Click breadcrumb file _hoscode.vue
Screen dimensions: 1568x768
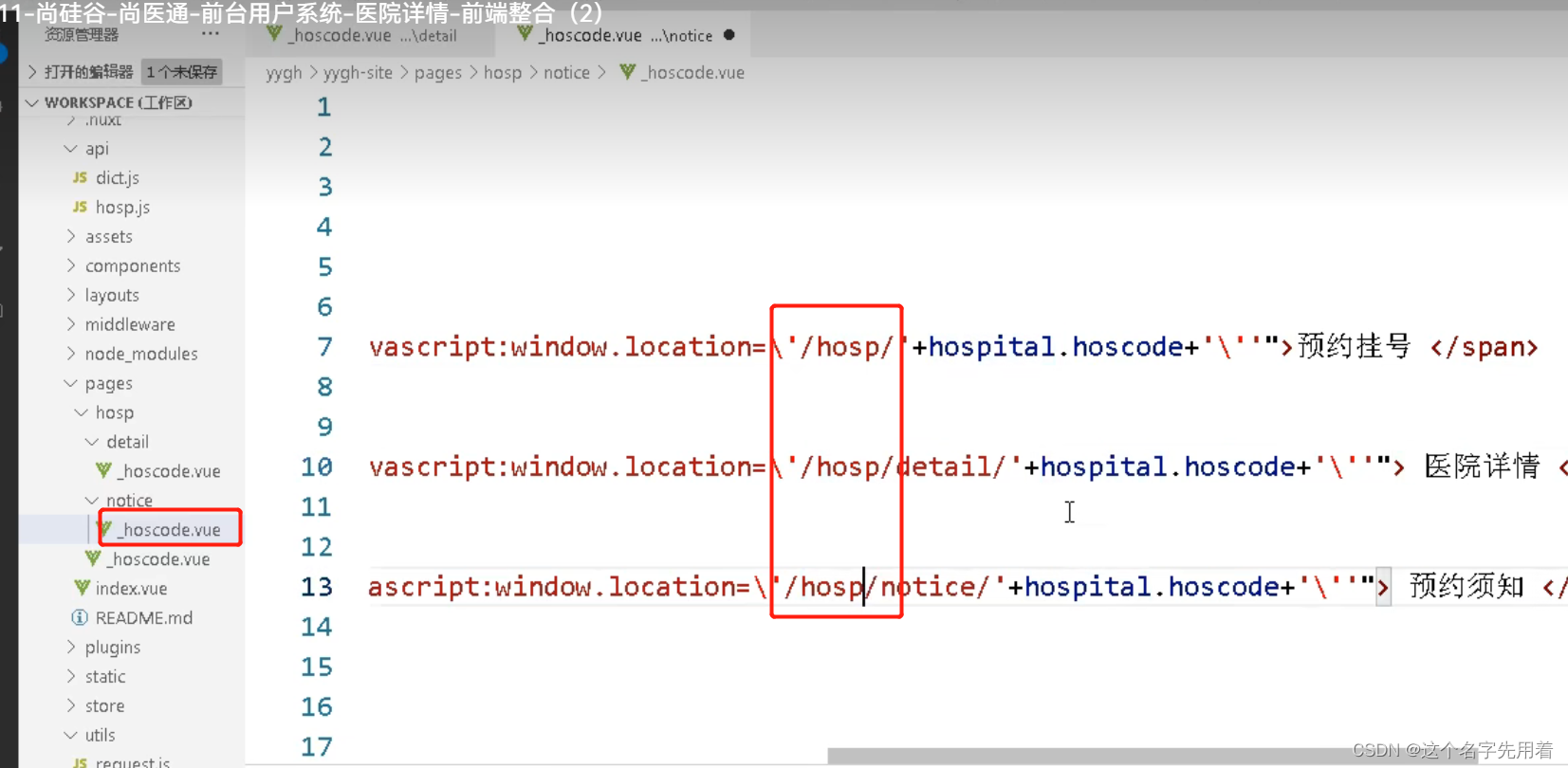point(692,73)
